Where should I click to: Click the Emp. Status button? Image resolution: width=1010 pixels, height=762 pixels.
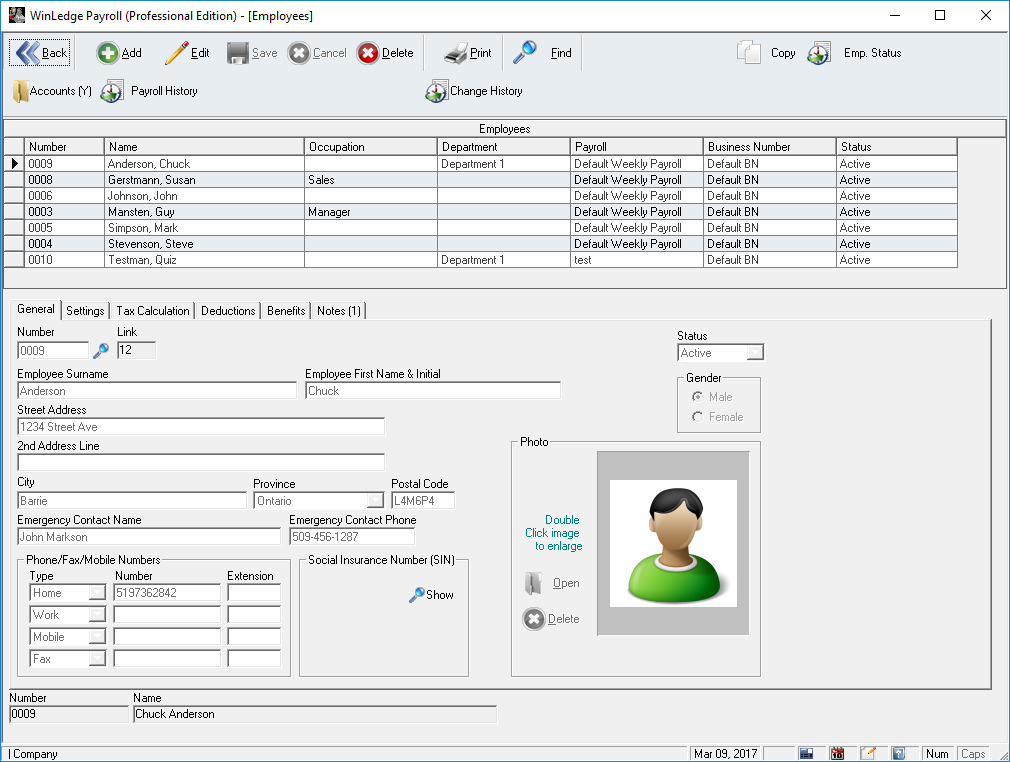[x=819, y=53]
